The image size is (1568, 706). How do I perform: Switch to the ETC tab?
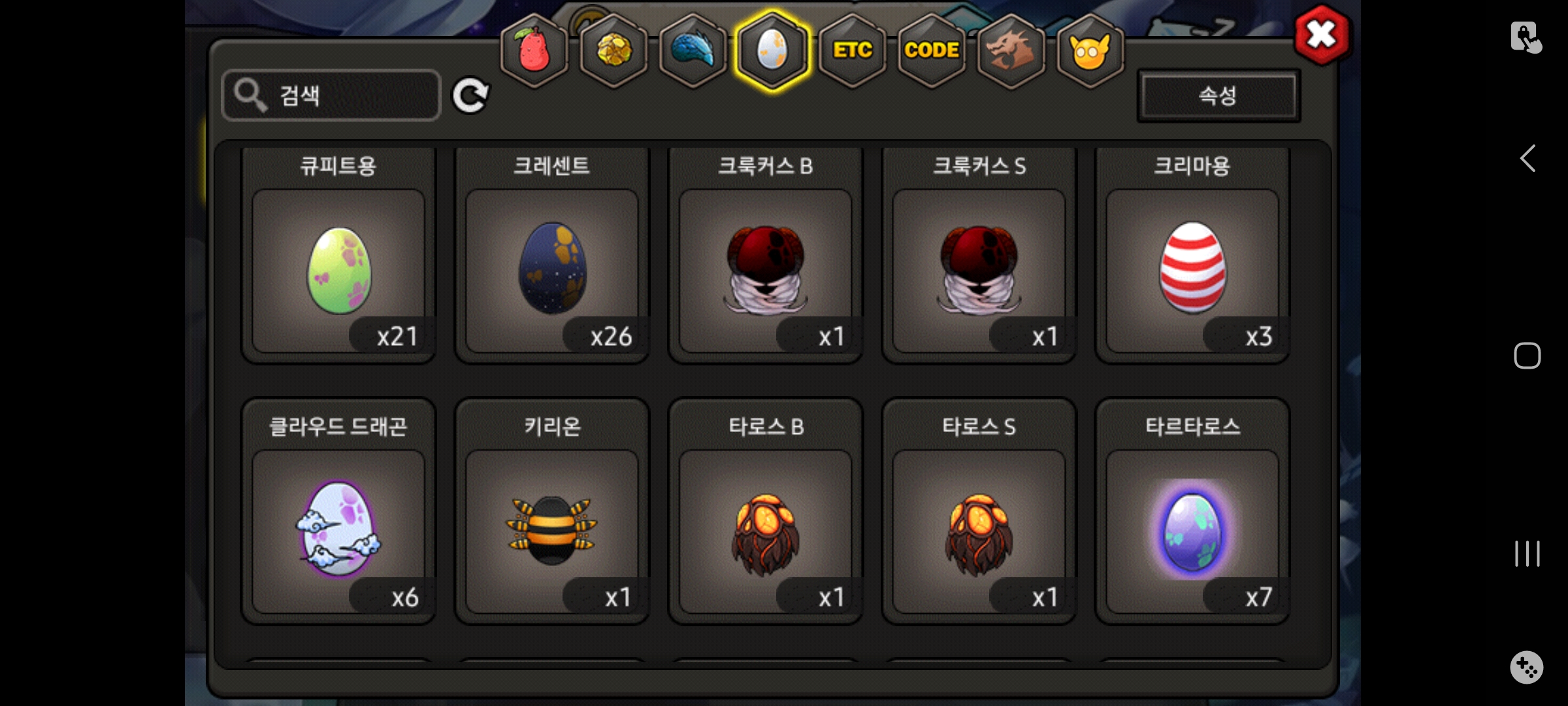coord(853,50)
